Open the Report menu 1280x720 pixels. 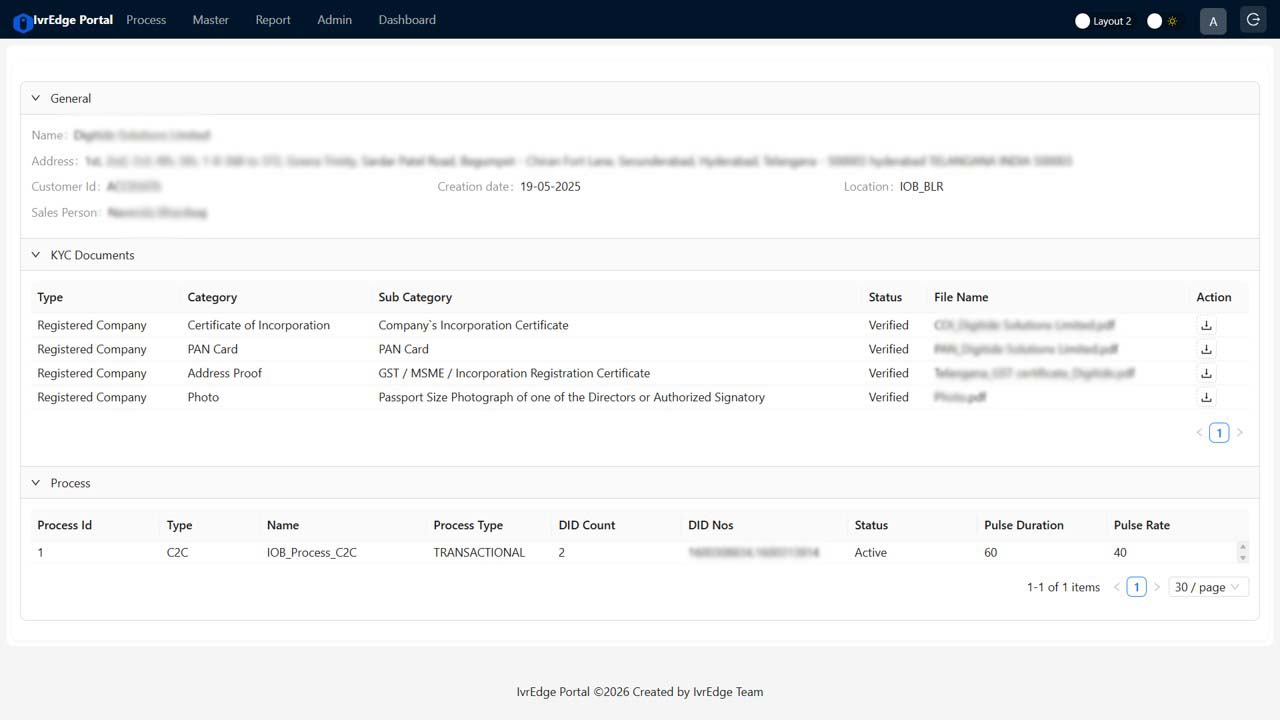coord(272,20)
